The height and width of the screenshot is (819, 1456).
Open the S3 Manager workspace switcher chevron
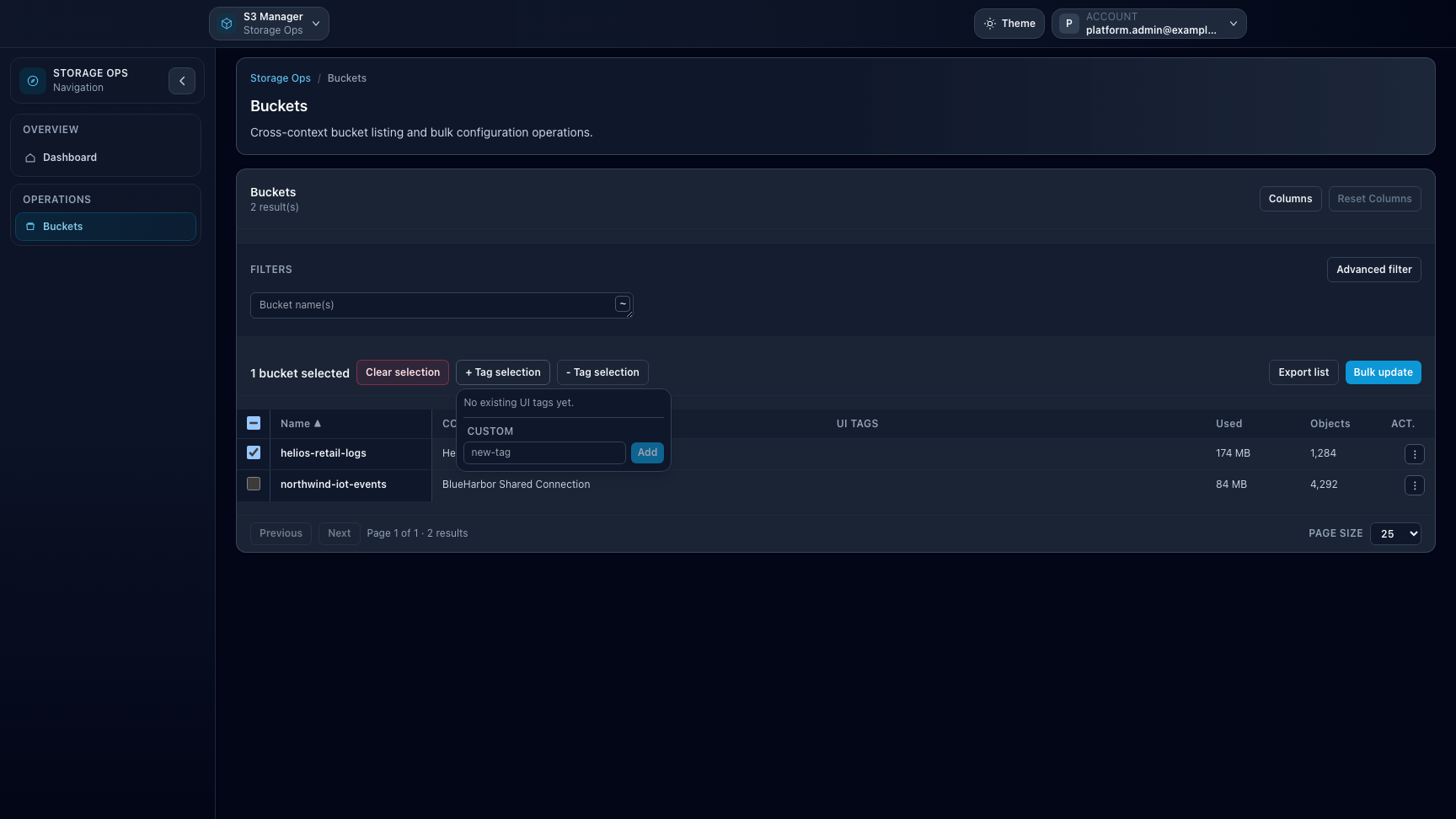tap(315, 24)
